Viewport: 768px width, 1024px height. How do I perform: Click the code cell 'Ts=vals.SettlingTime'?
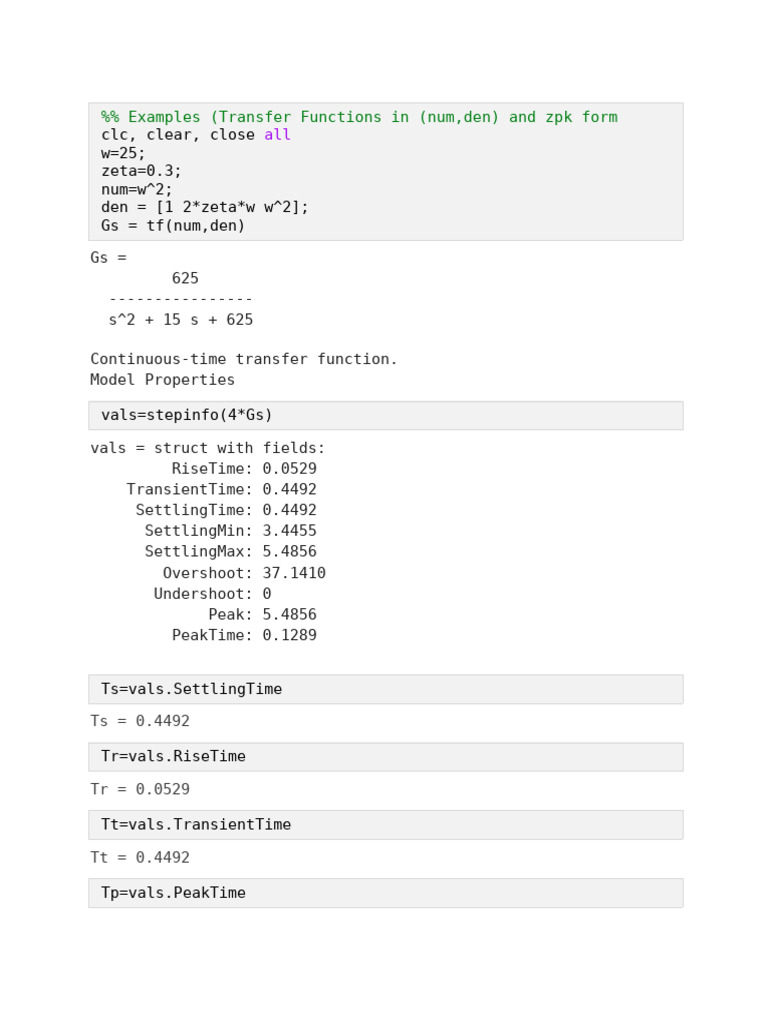click(x=386, y=690)
